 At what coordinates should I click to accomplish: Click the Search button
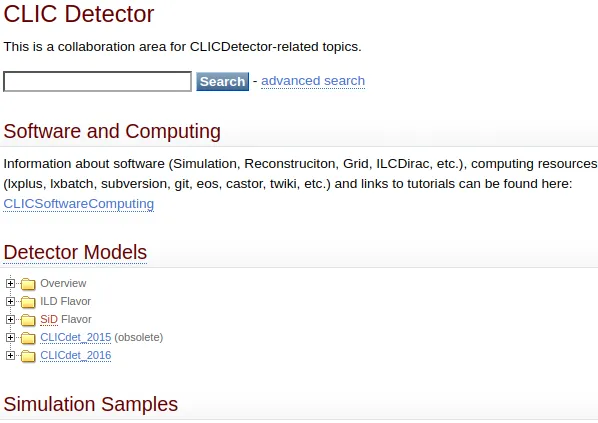(222, 81)
